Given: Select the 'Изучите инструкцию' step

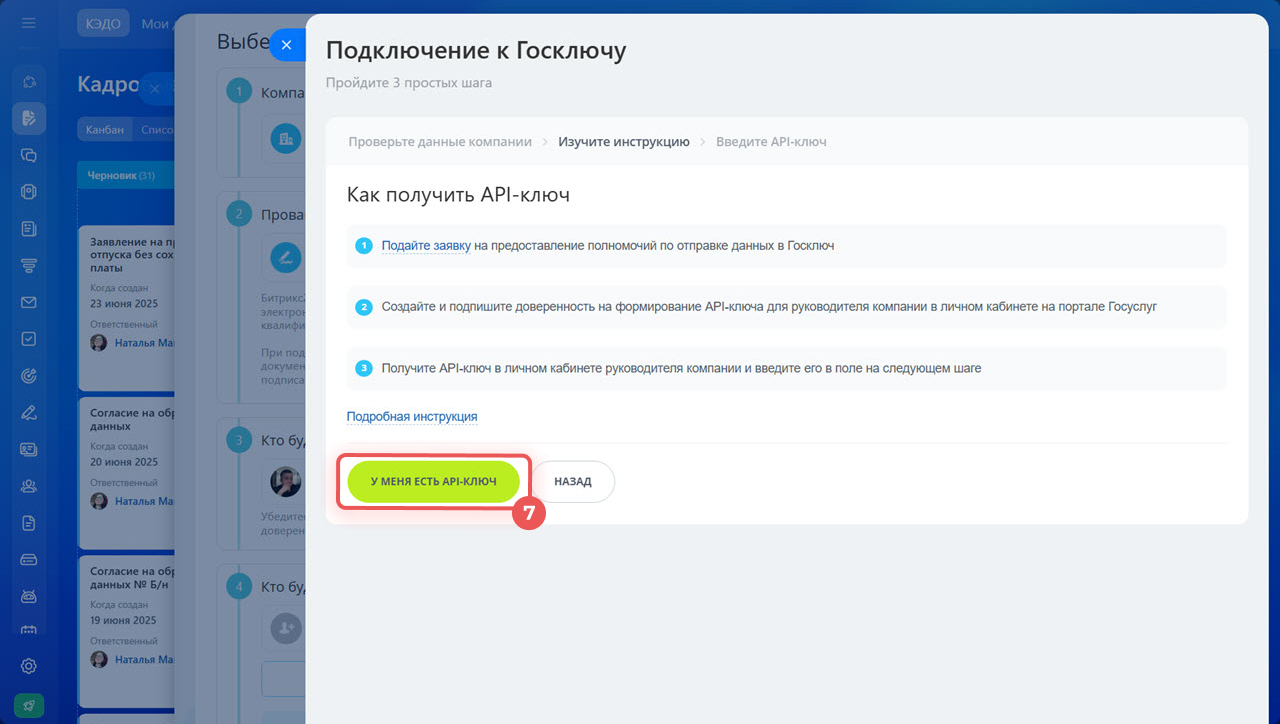Looking at the screenshot, I should tap(624, 142).
